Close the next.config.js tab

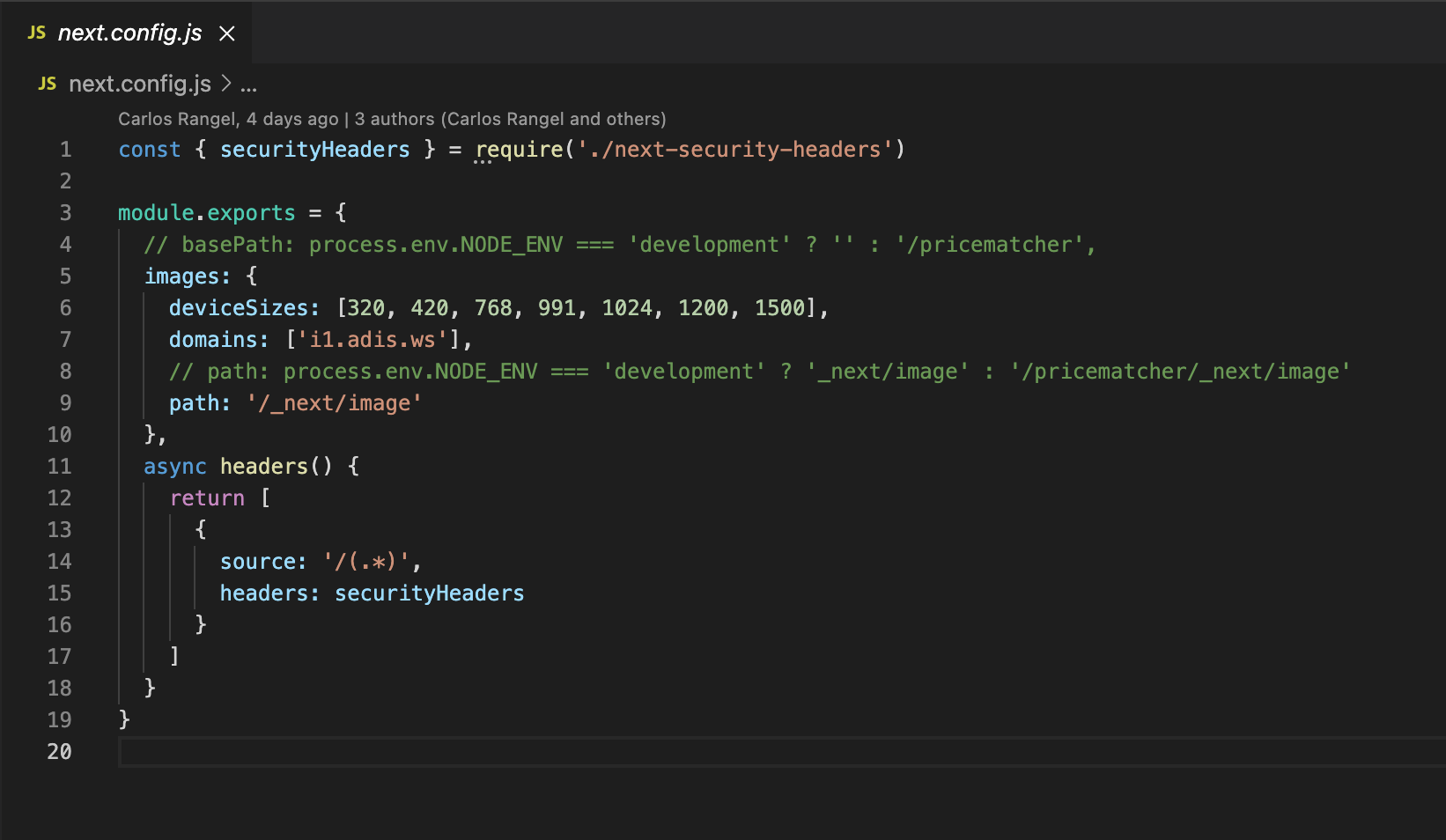tap(227, 33)
